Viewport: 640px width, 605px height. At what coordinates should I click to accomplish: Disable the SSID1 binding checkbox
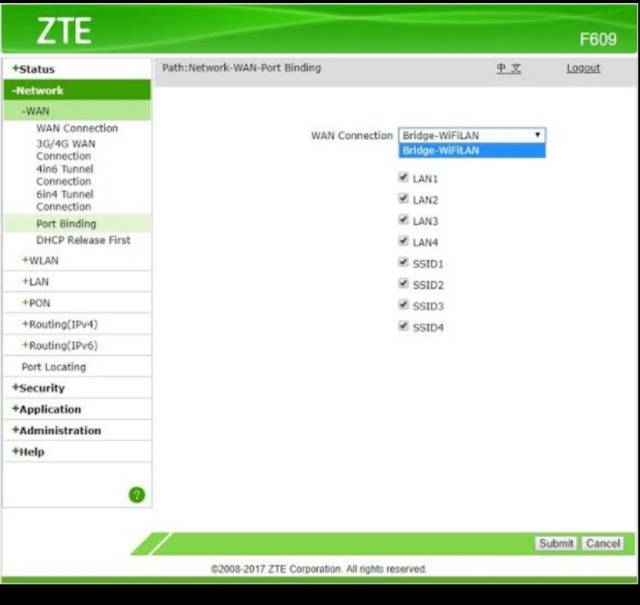coord(403,262)
